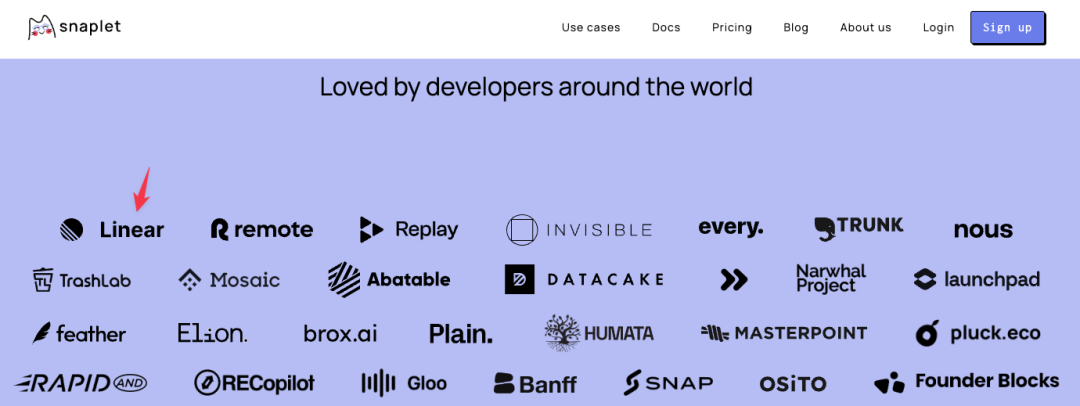This screenshot has width=1080, height=406.
Task: Click the SNAP logo
Action: click(x=668, y=383)
